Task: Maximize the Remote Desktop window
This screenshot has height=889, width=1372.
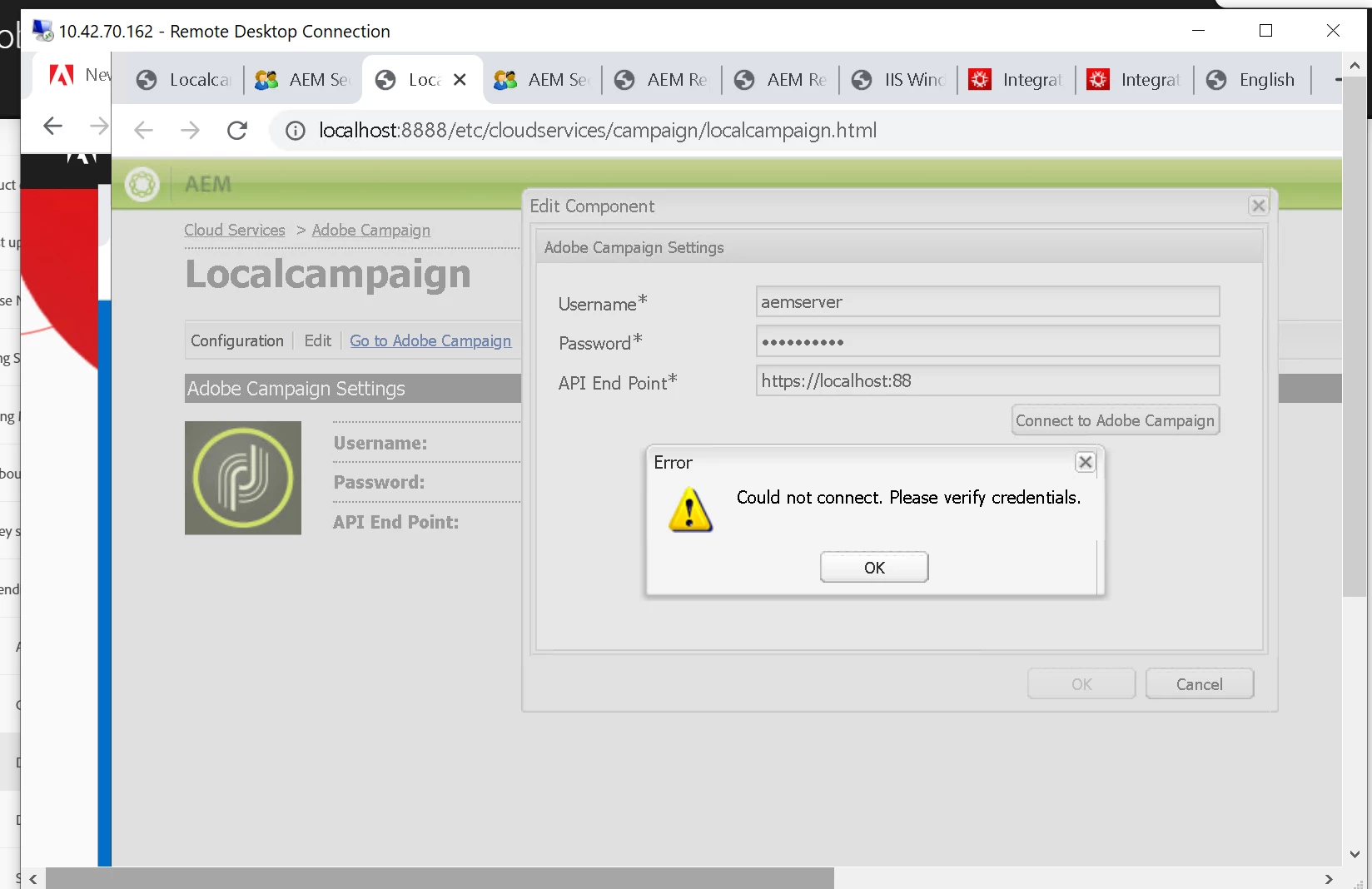Action: [x=1266, y=31]
